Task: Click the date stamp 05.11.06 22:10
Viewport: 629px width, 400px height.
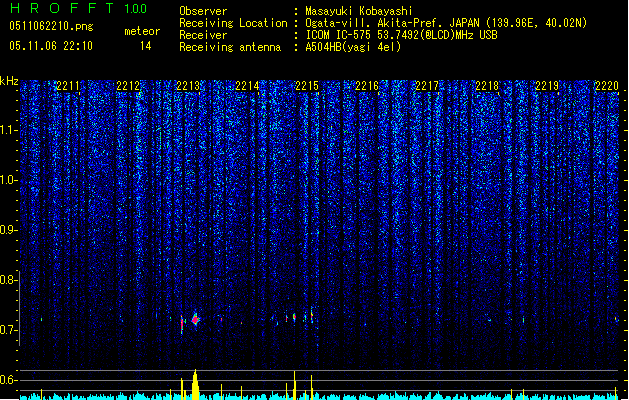Action: click(x=51, y=46)
